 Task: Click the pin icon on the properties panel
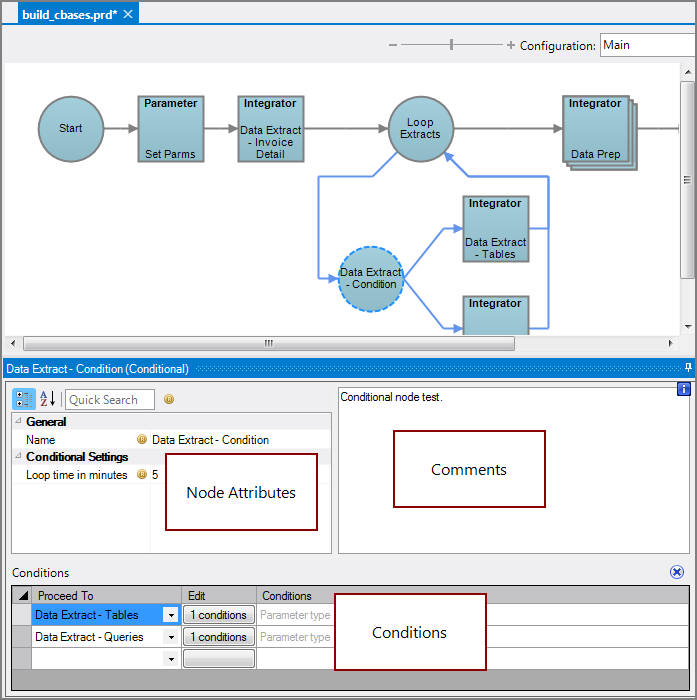[x=687, y=368]
